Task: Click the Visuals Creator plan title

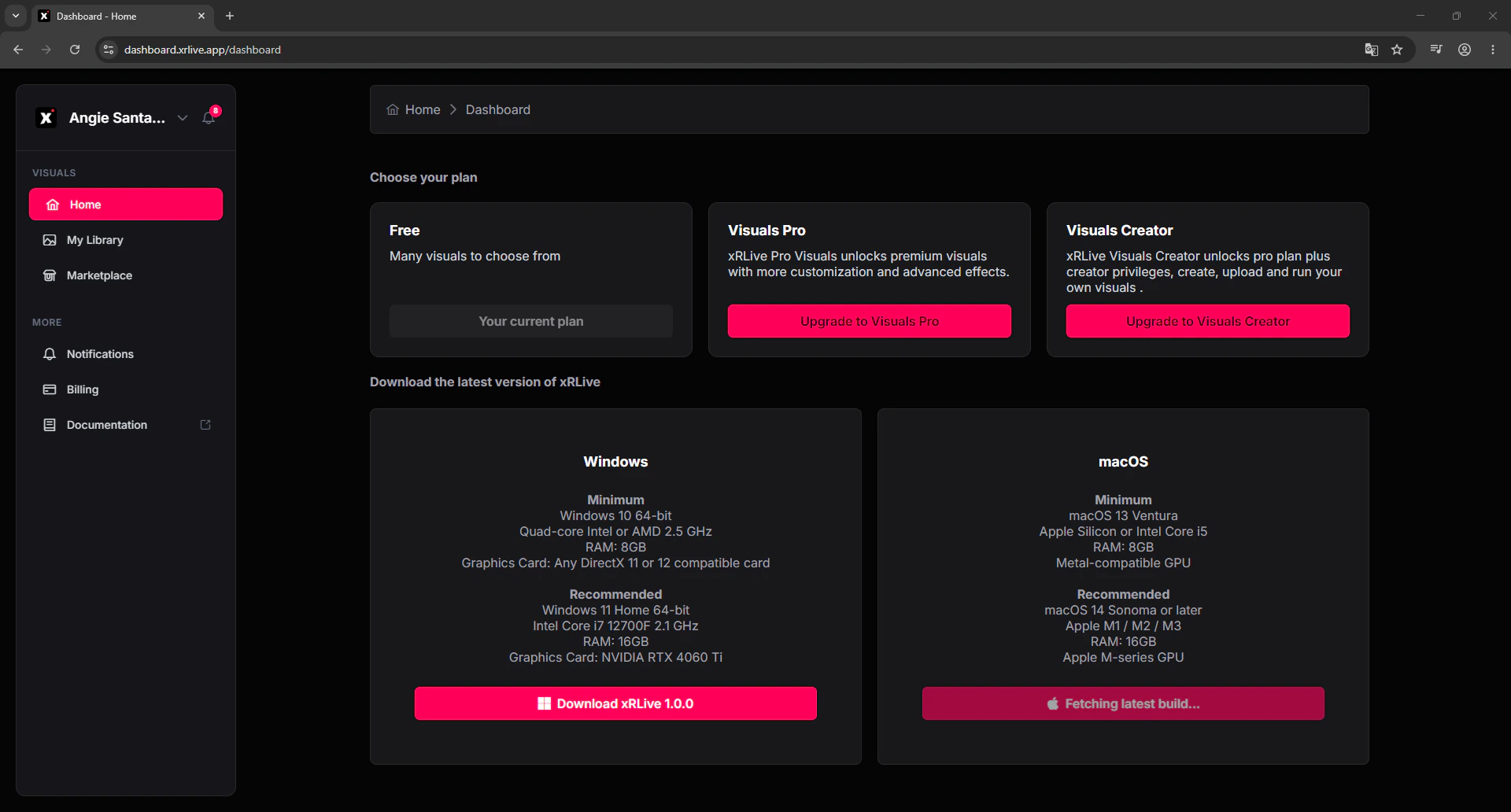Action: 1119,231
